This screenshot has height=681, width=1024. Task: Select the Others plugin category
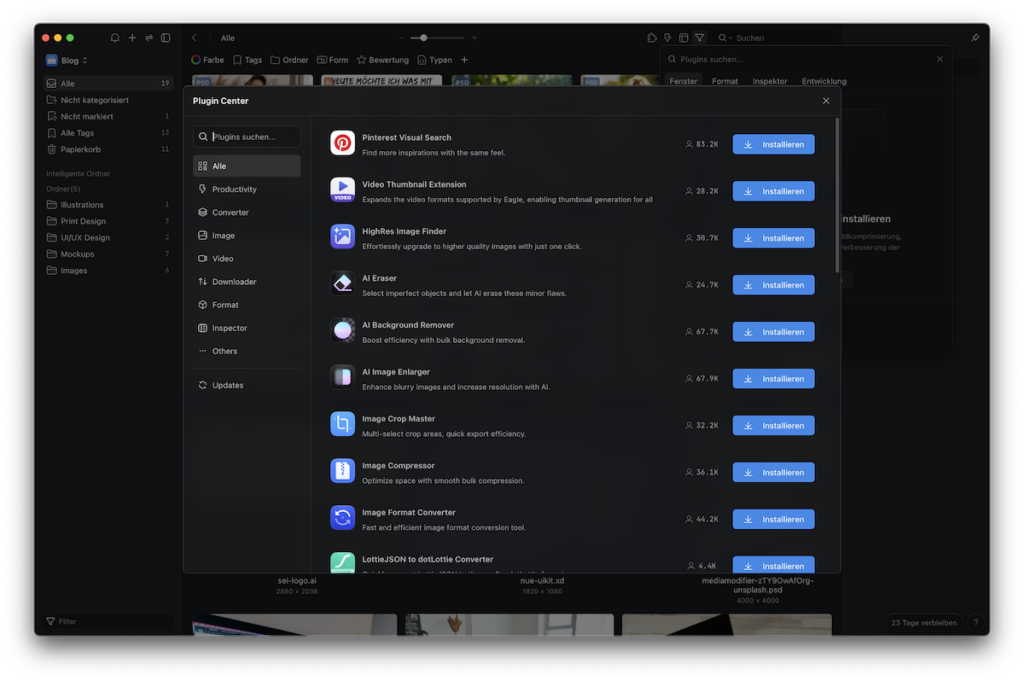247,351
